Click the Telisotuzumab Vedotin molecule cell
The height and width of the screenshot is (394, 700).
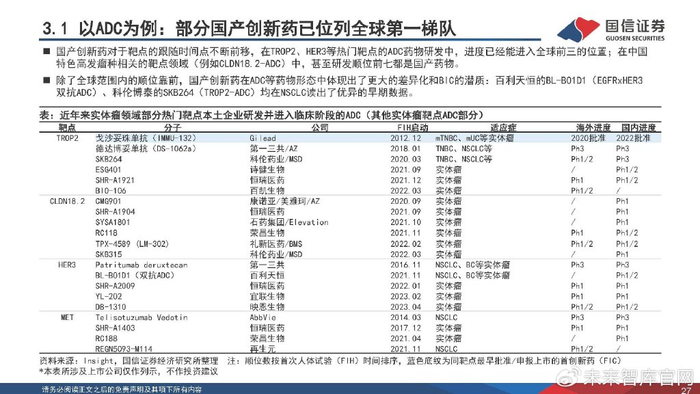[x=141, y=317]
